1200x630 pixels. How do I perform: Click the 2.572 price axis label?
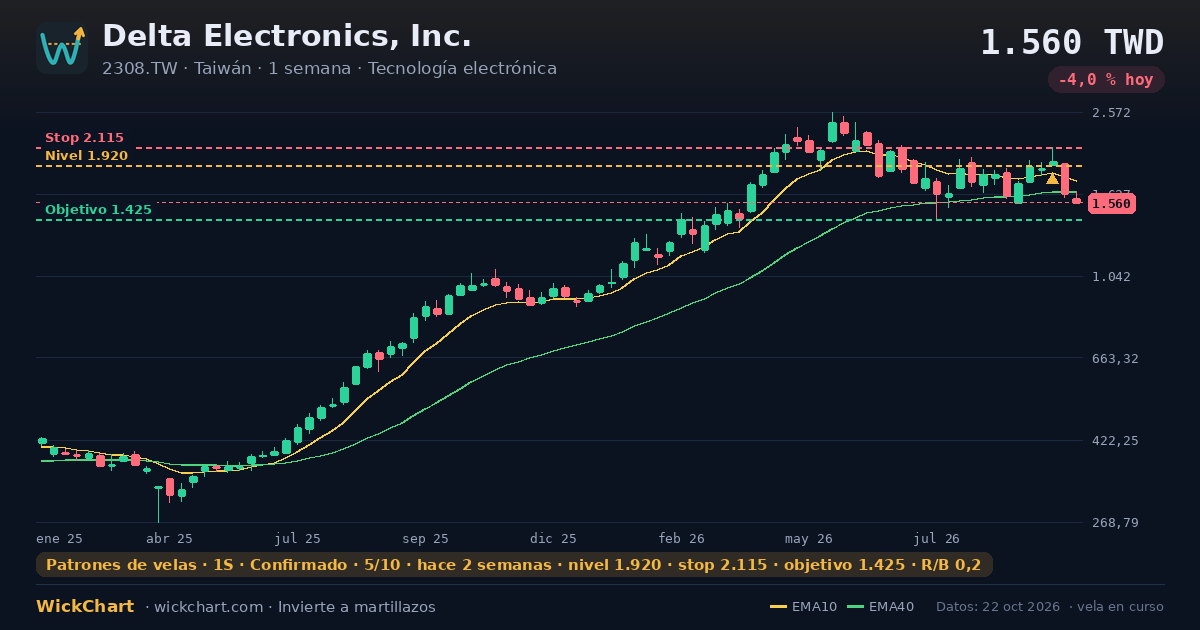(1111, 113)
